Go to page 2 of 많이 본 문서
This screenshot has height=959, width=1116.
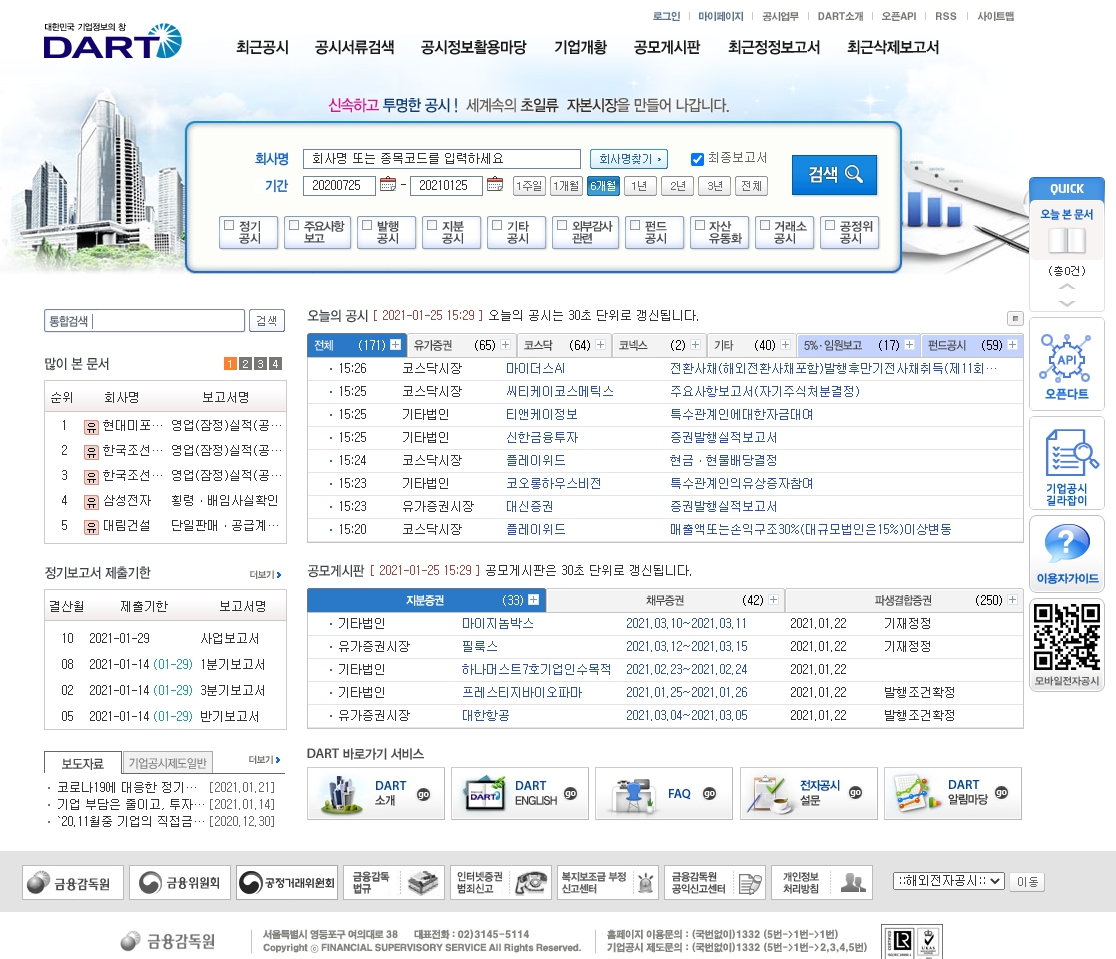click(x=246, y=364)
